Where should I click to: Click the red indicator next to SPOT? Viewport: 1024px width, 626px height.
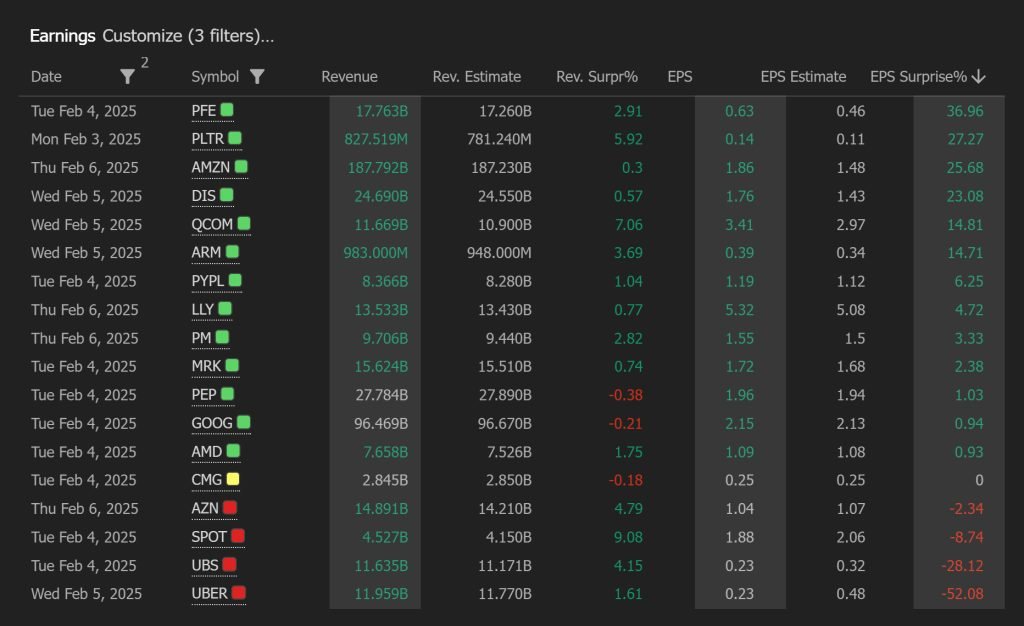coord(238,536)
